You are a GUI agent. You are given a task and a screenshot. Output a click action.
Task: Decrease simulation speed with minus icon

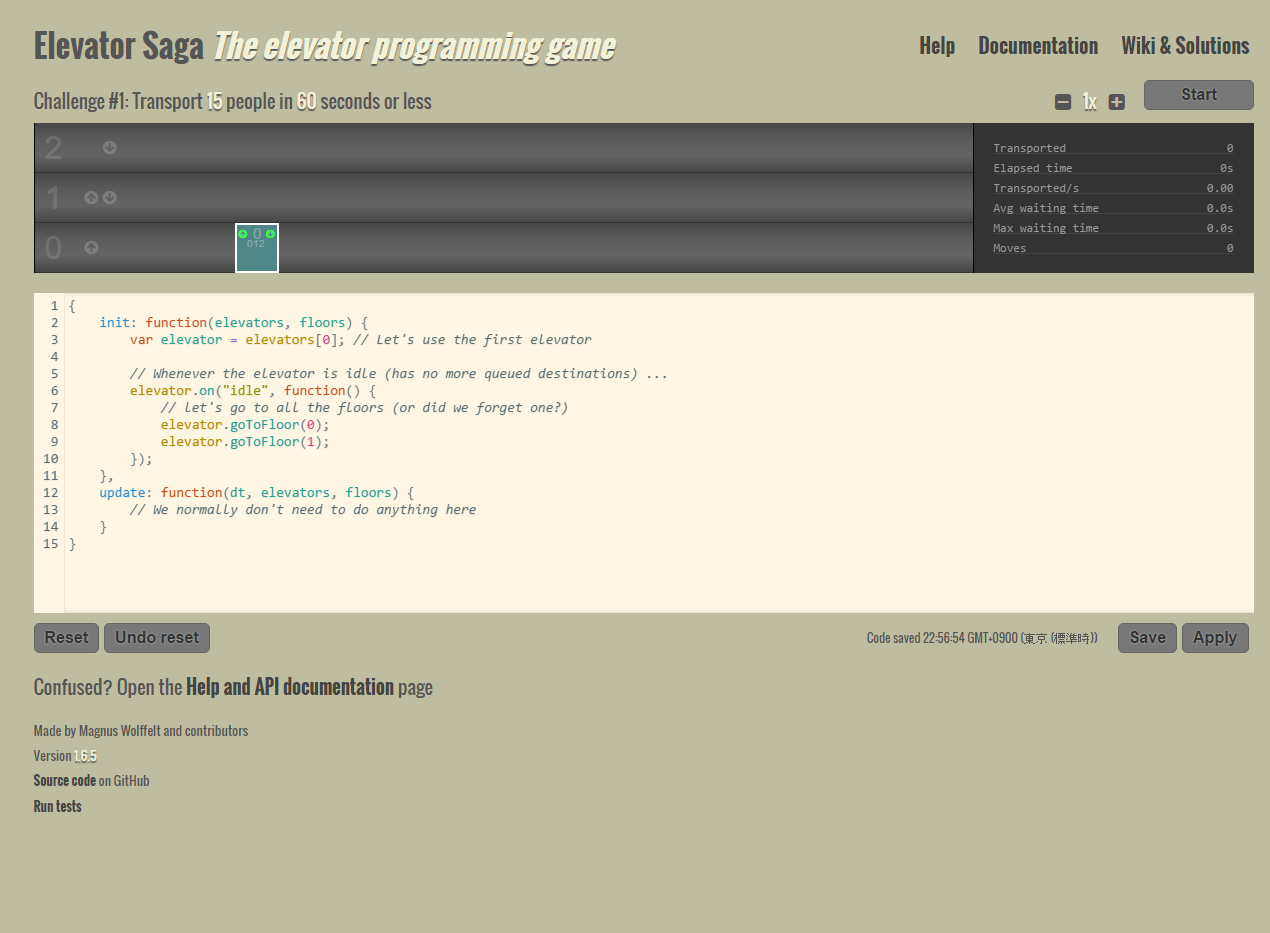pyautogui.click(x=1063, y=102)
